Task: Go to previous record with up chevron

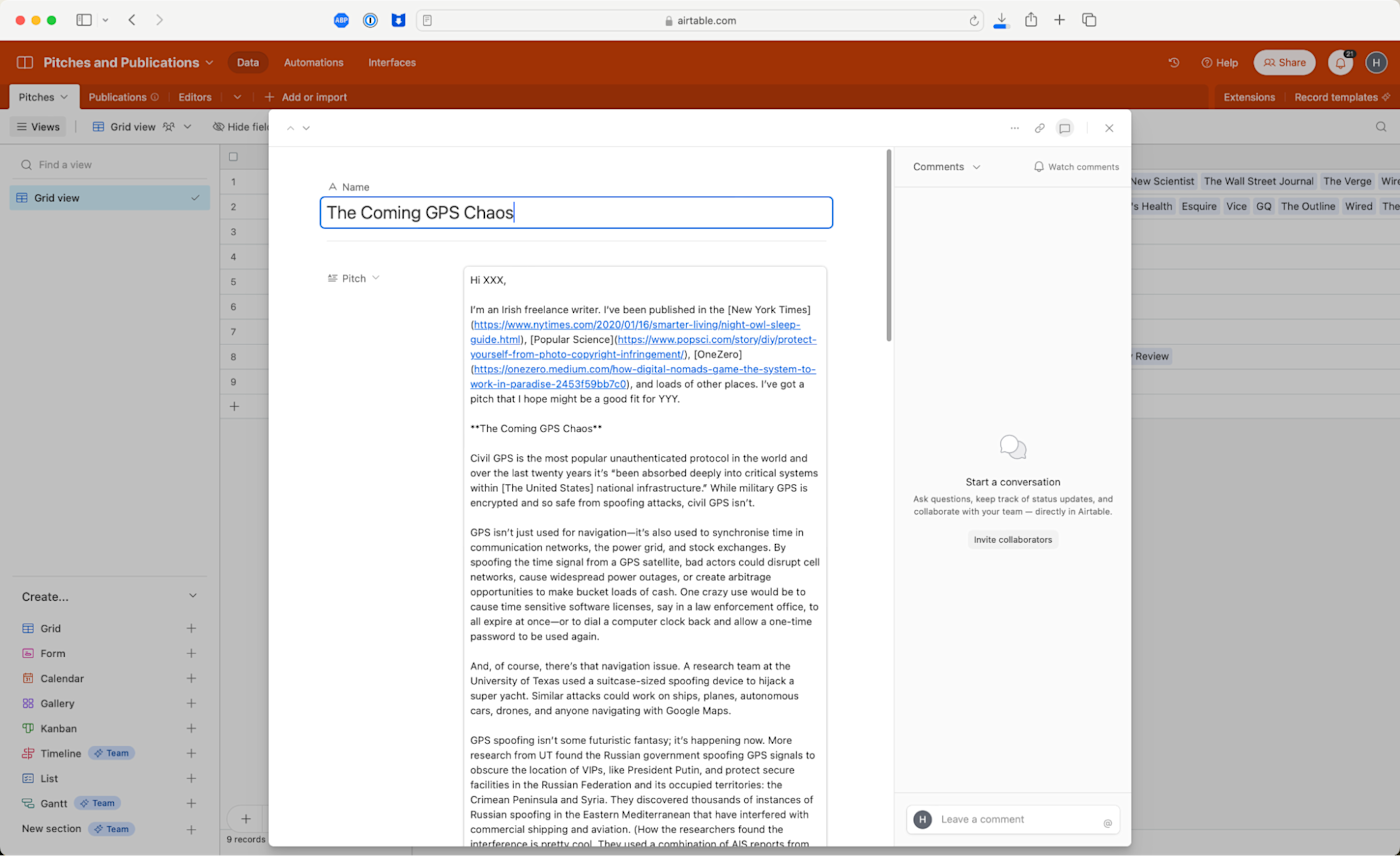Action: pyautogui.click(x=291, y=128)
